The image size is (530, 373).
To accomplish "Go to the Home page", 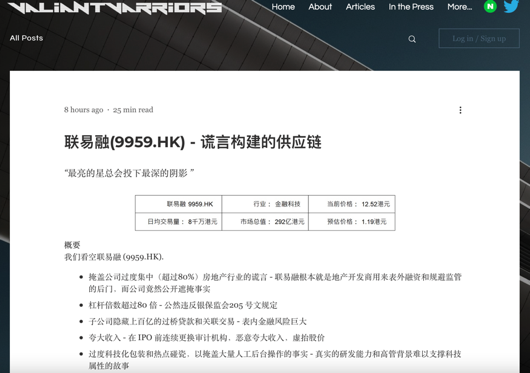I will pos(283,7).
